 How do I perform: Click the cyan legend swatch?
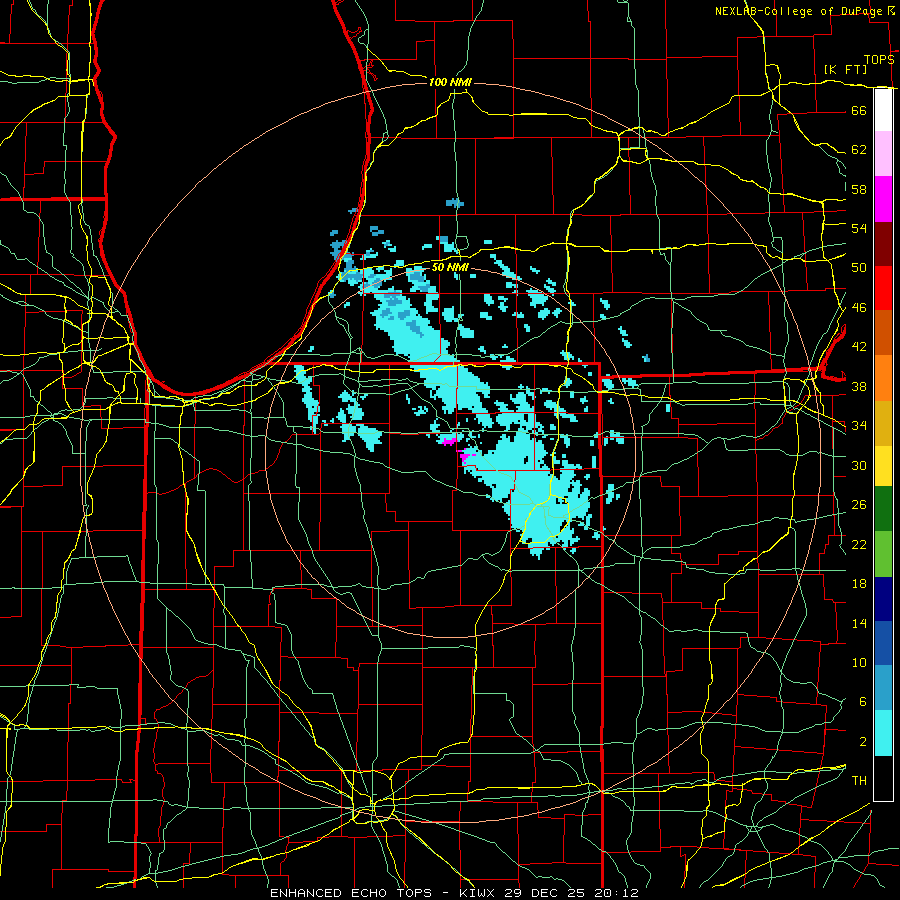pyautogui.click(x=883, y=733)
